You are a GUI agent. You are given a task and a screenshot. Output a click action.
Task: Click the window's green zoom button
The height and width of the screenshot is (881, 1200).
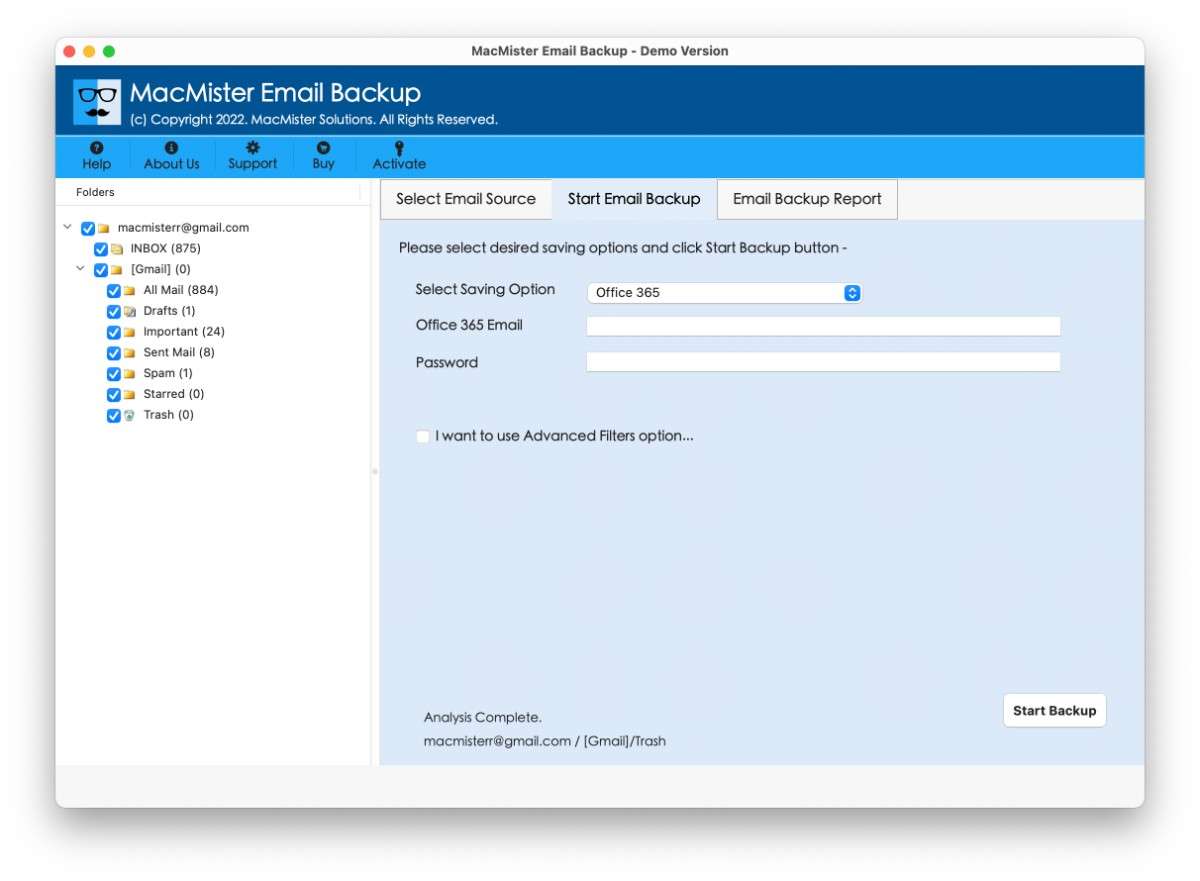tap(109, 51)
